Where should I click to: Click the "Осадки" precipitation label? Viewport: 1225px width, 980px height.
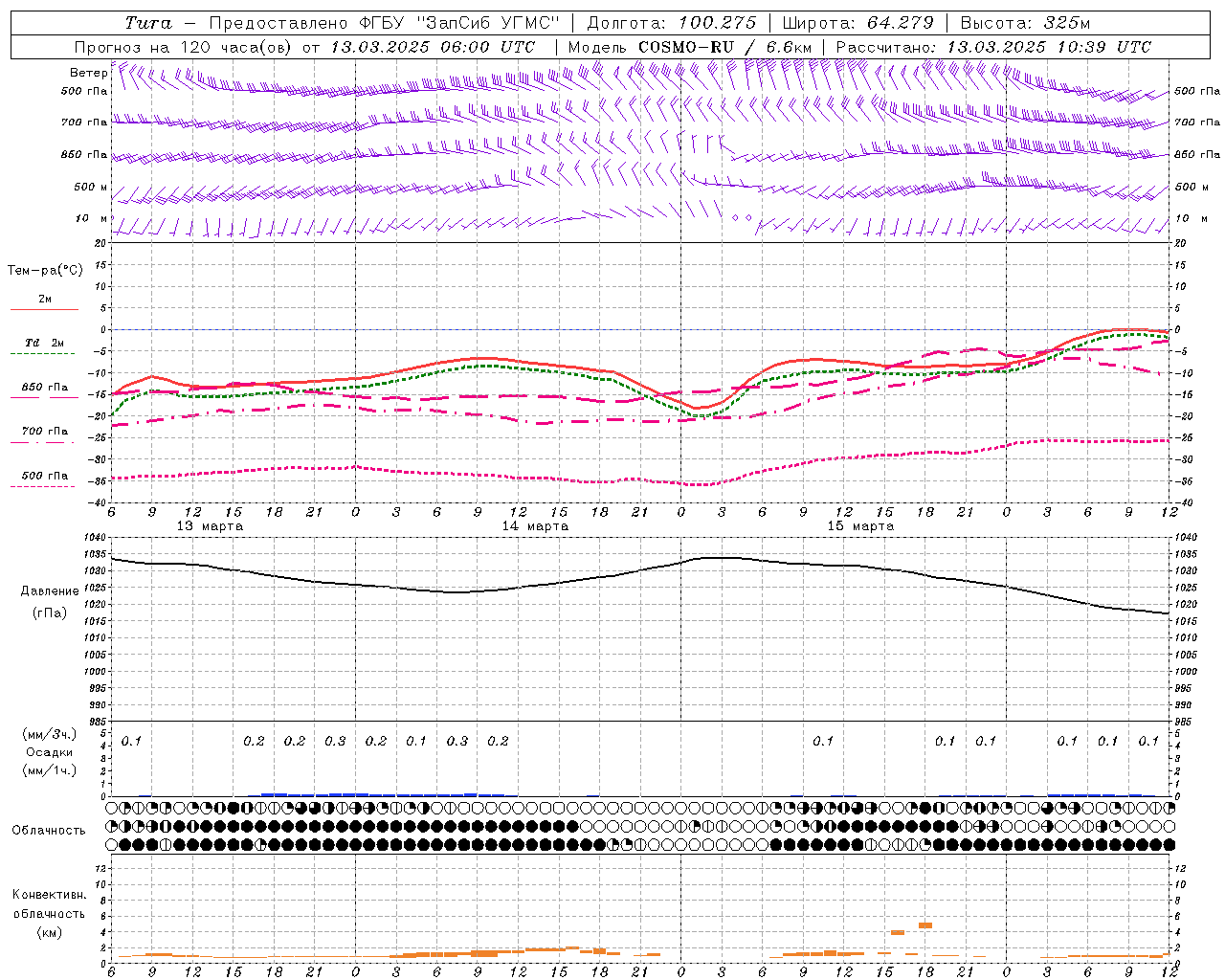50,752
